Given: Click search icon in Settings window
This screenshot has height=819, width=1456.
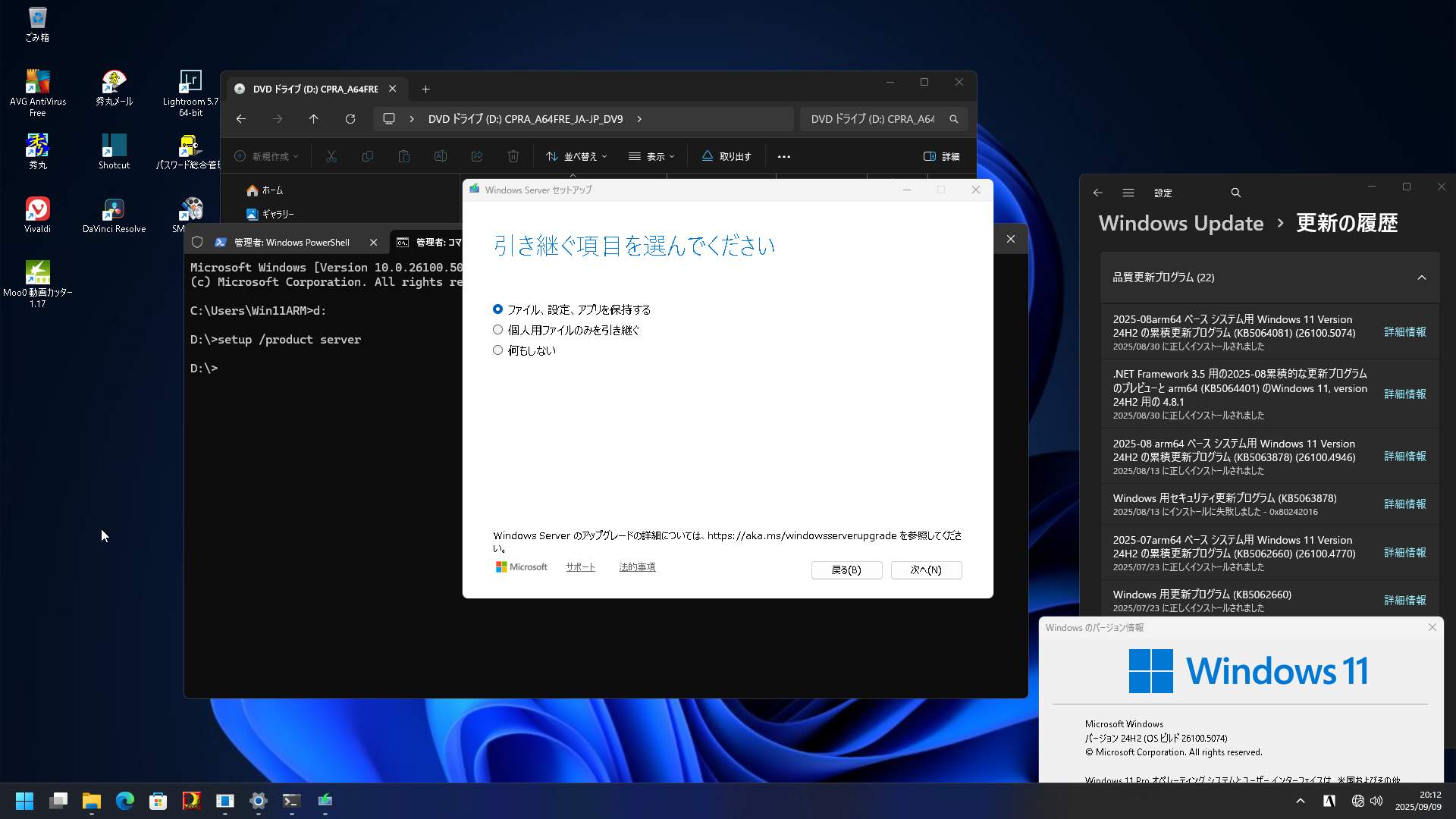Looking at the screenshot, I should pyautogui.click(x=1235, y=193).
